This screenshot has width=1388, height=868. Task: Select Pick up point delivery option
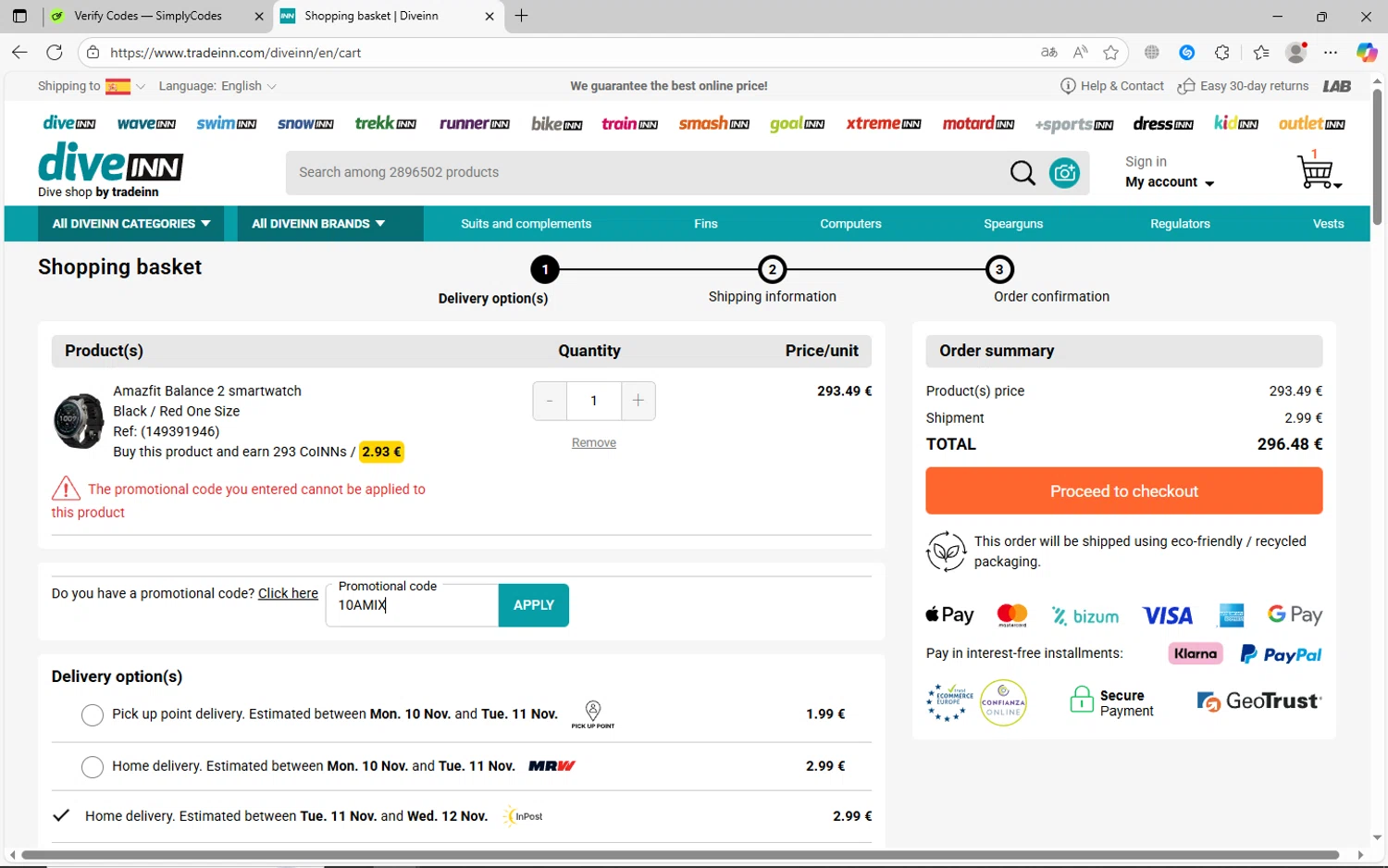coord(93,714)
